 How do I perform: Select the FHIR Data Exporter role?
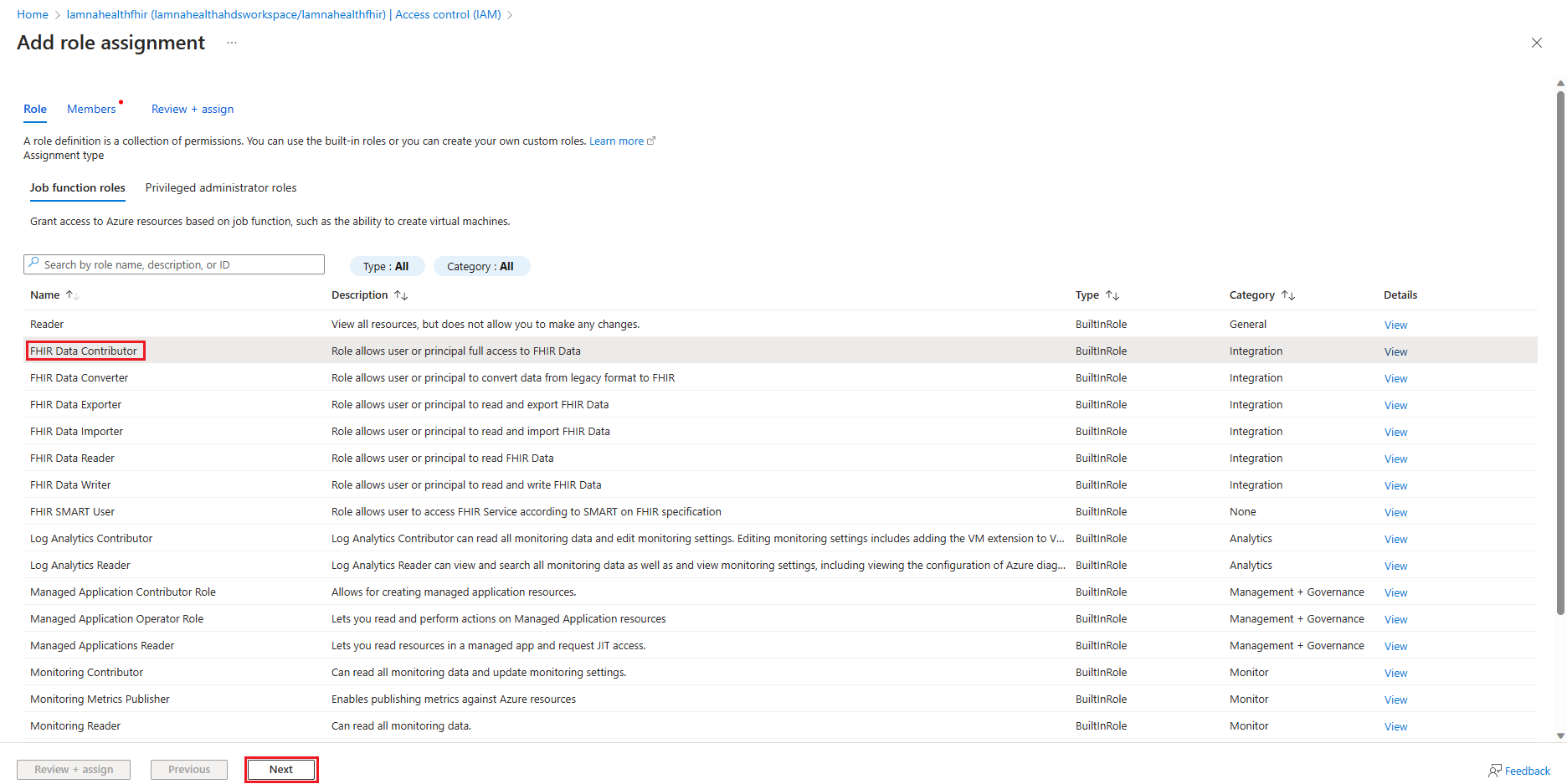click(x=780, y=404)
